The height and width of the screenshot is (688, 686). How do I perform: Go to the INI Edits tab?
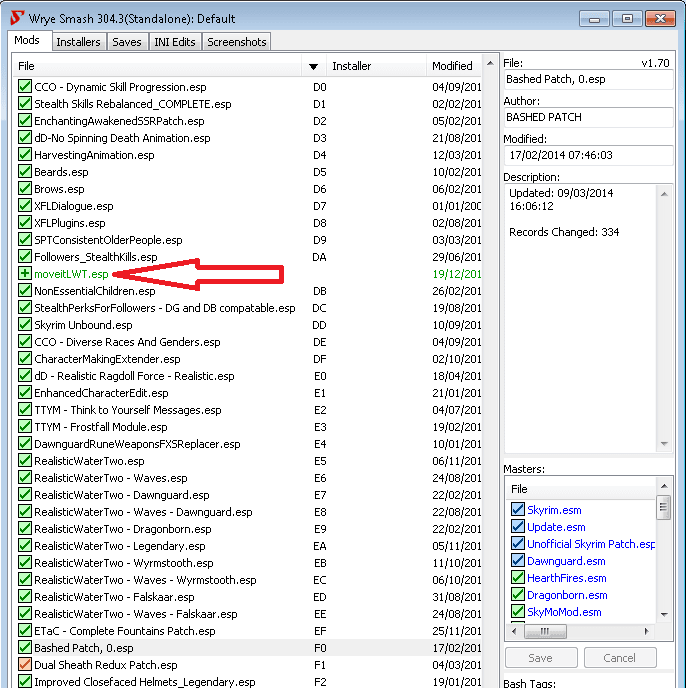coord(175,42)
